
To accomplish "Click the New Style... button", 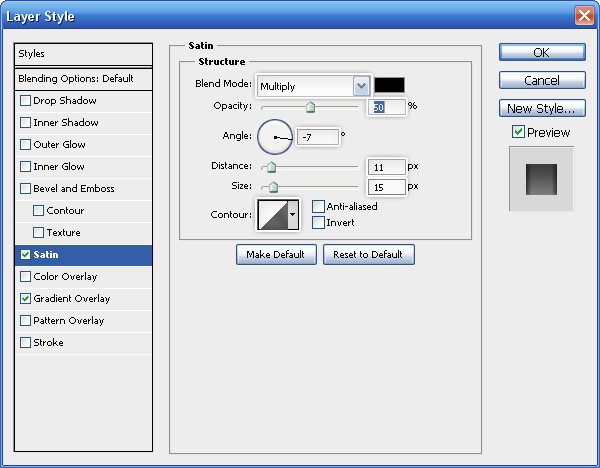I will tap(541, 108).
